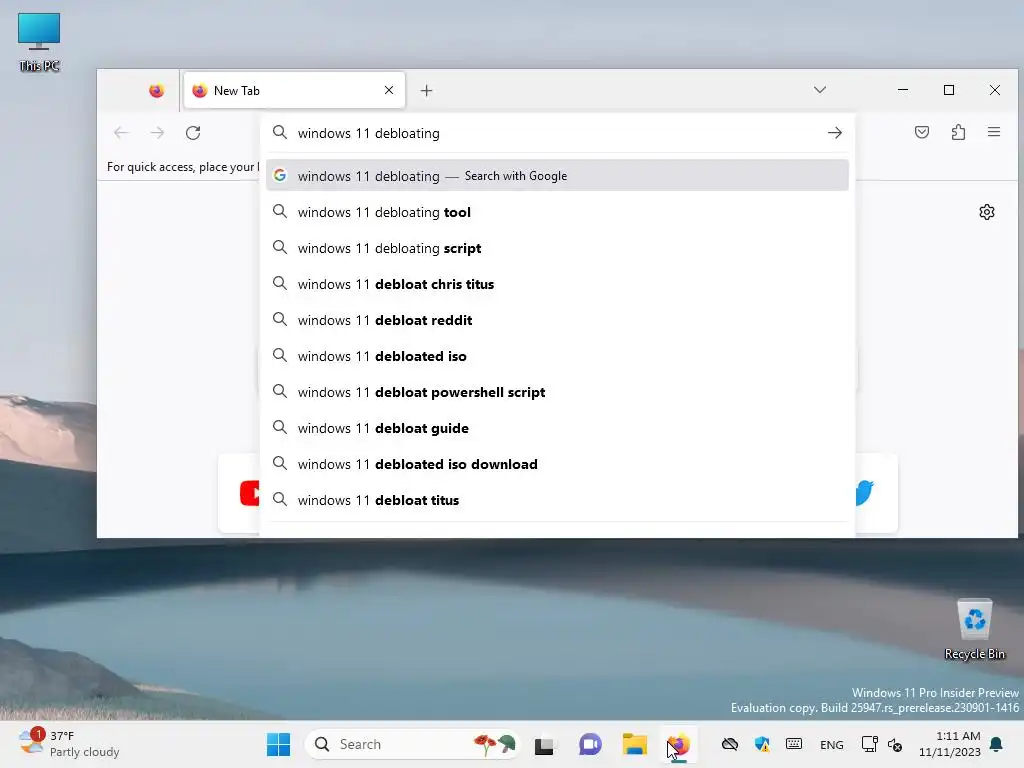Maximize the Firefox window
The height and width of the screenshot is (768, 1024).
[x=949, y=89]
